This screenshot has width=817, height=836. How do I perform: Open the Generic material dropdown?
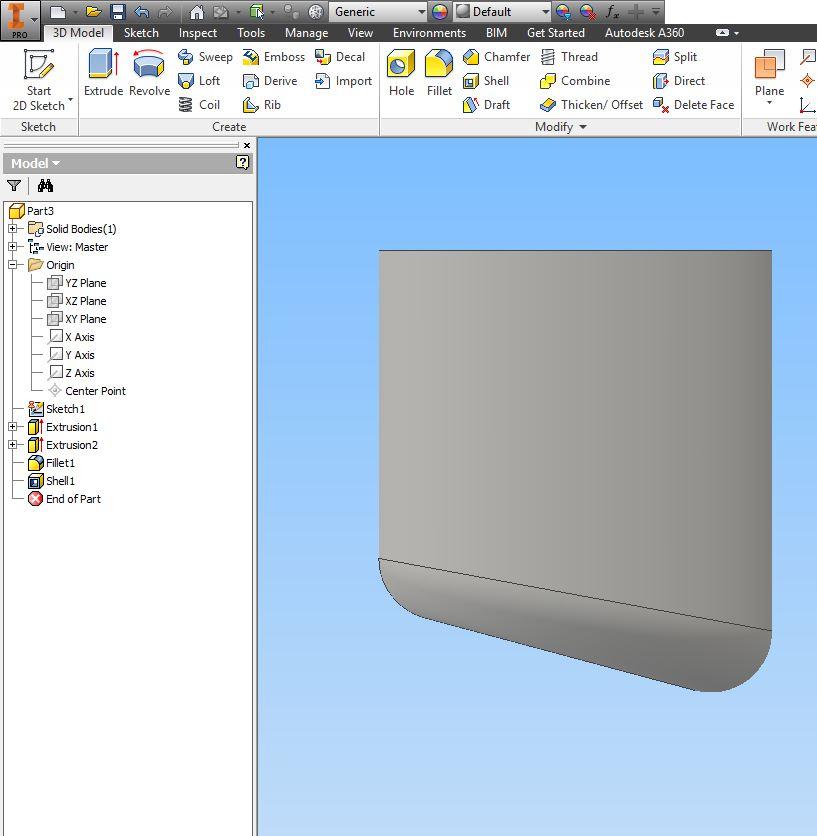pos(421,12)
